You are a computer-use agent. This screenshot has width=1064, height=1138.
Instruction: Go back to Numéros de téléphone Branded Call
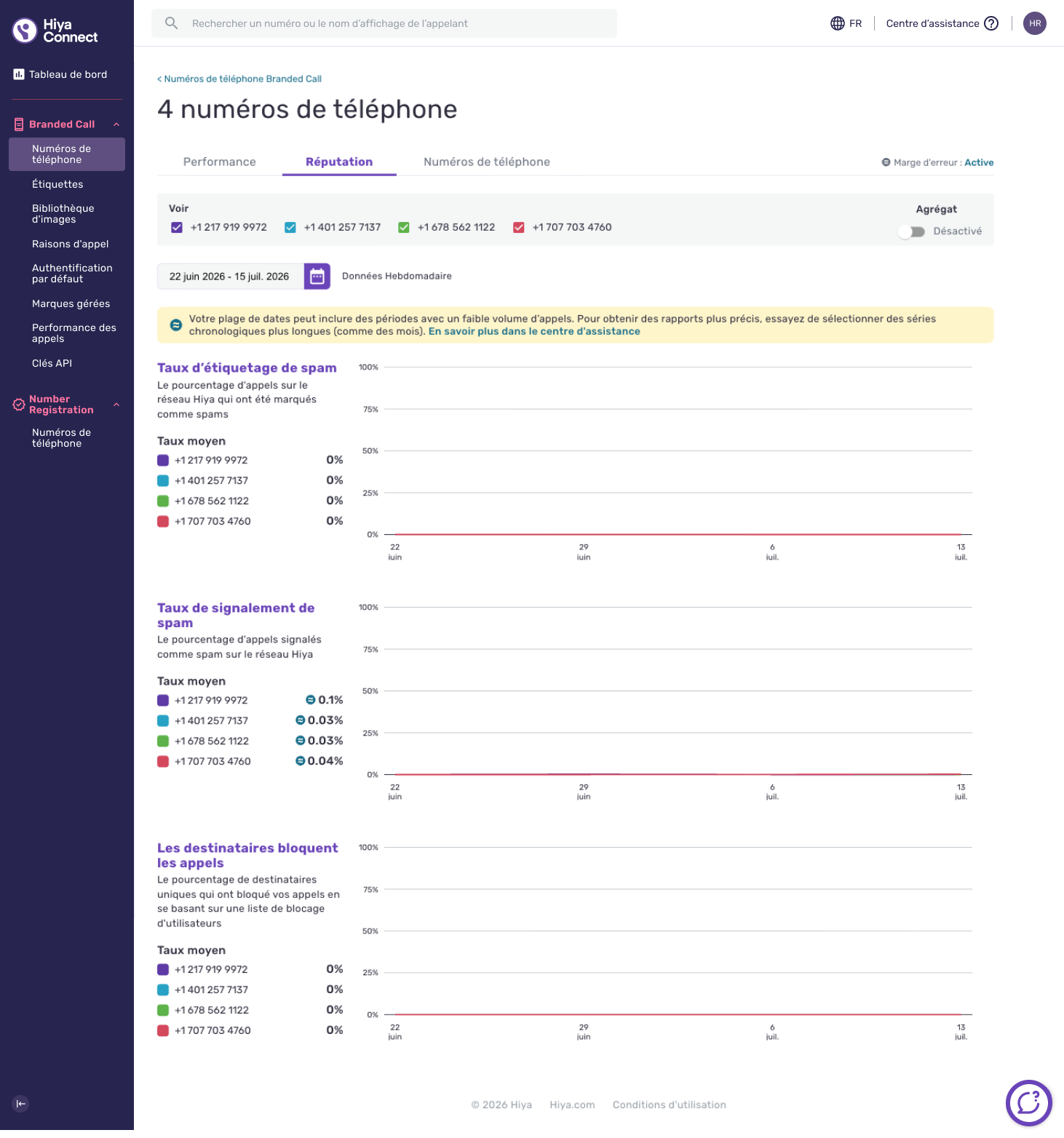tap(239, 79)
